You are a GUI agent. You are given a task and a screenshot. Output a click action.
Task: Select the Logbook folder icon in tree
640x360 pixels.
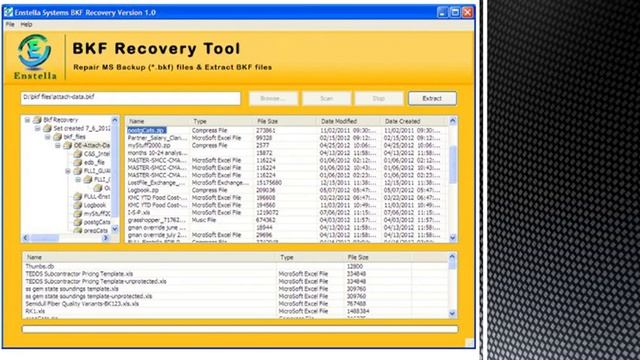click(78, 205)
